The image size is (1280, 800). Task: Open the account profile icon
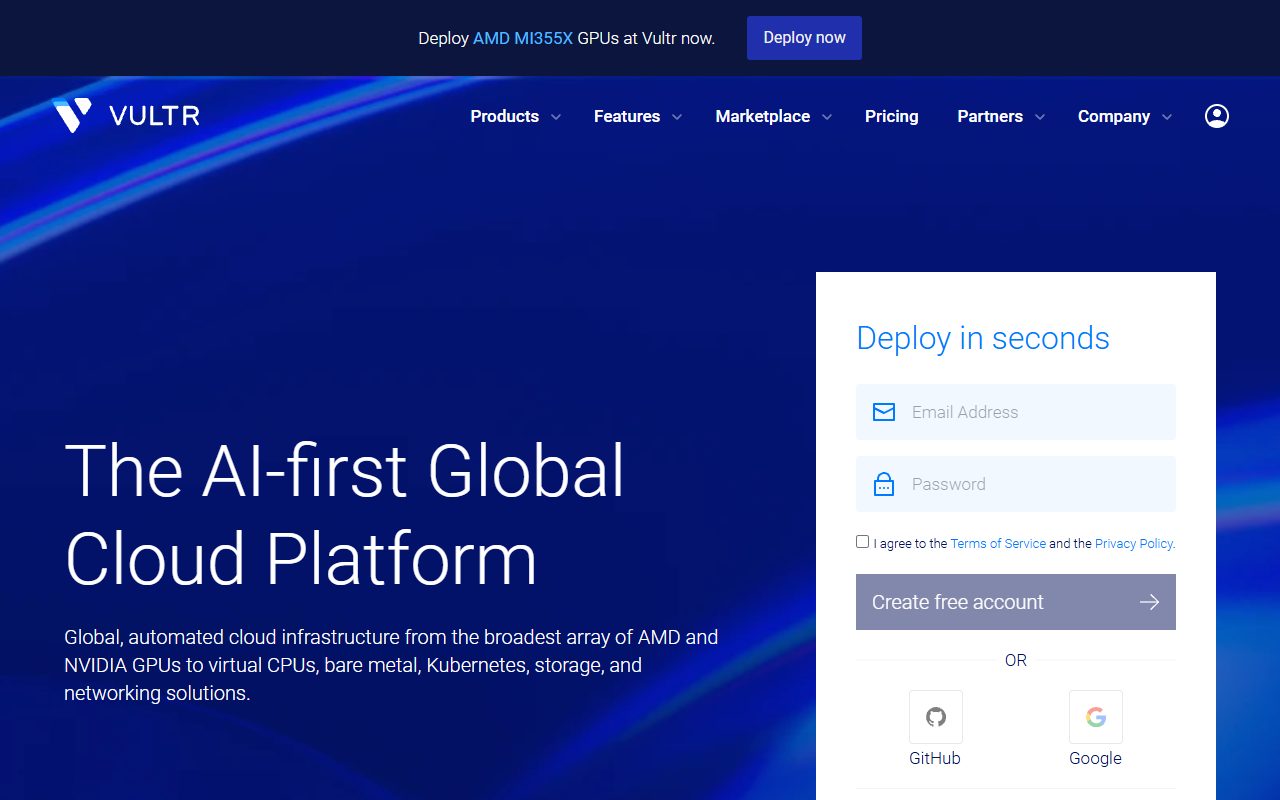click(1217, 115)
